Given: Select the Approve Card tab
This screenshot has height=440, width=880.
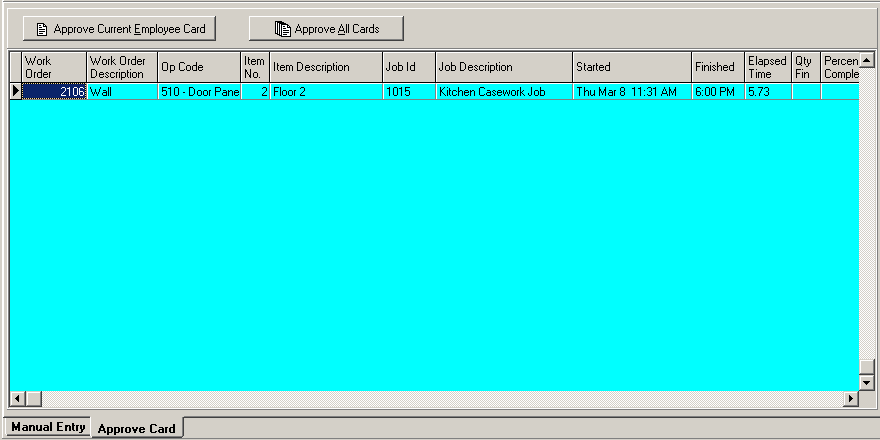Looking at the screenshot, I should point(137,428).
